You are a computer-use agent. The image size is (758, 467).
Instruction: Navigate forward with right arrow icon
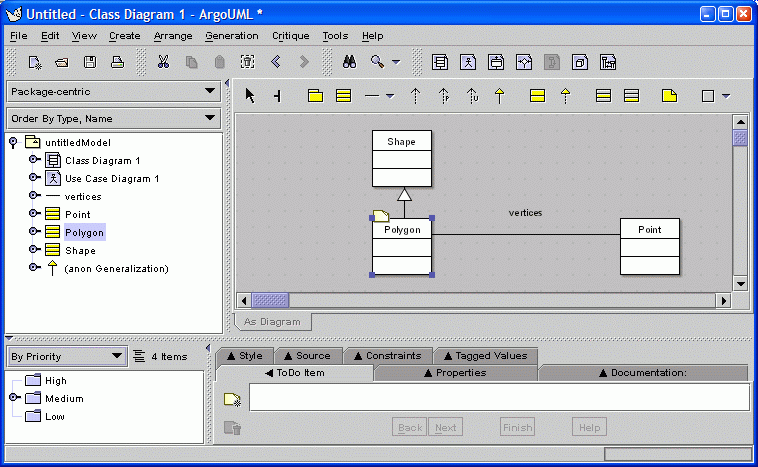pyautogui.click(x=304, y=62)
